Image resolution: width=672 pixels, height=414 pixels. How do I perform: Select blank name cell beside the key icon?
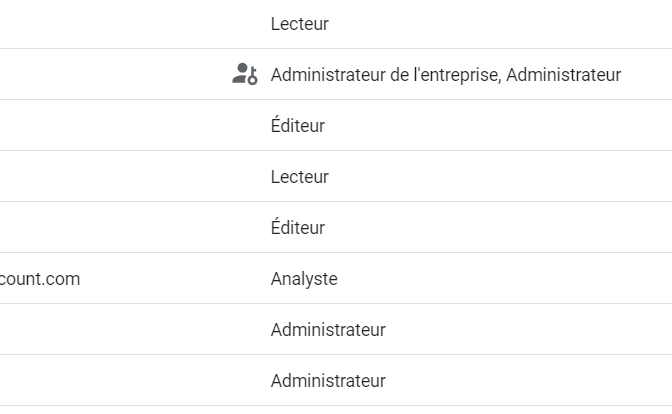coord(116,74)
